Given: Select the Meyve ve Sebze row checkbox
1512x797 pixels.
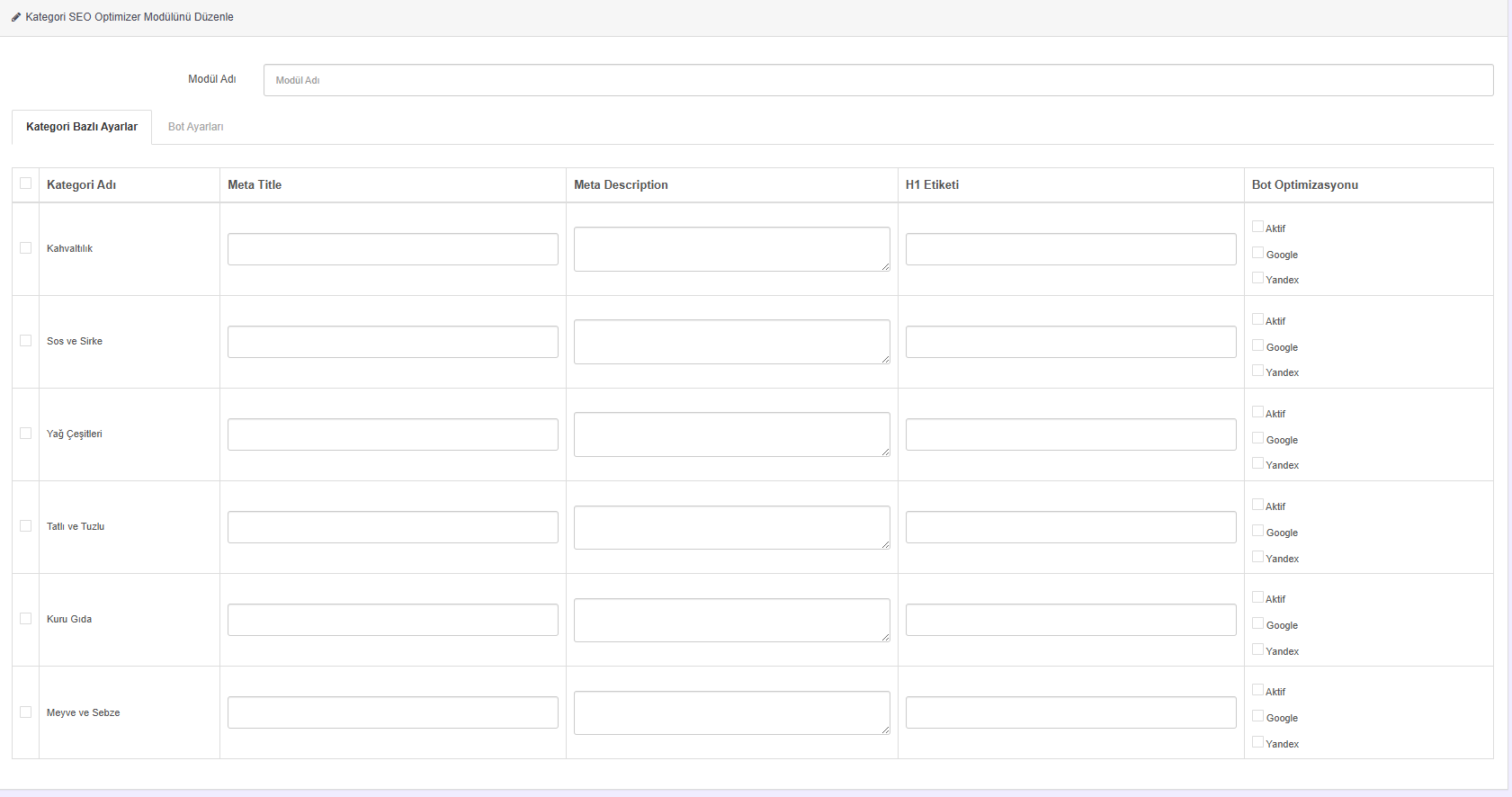Looking at the screenshot, I should 26,712.
